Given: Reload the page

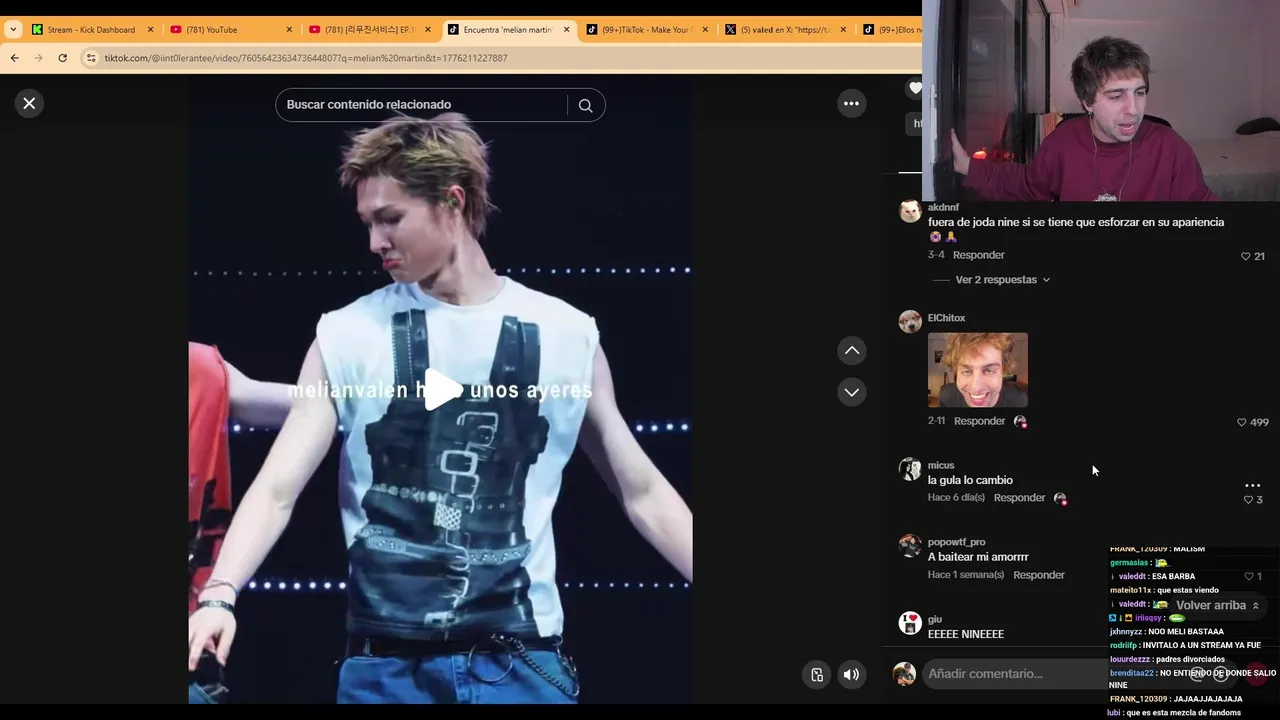Looking at the screenshot, I should pyautogui.click(x=62, y=58).
